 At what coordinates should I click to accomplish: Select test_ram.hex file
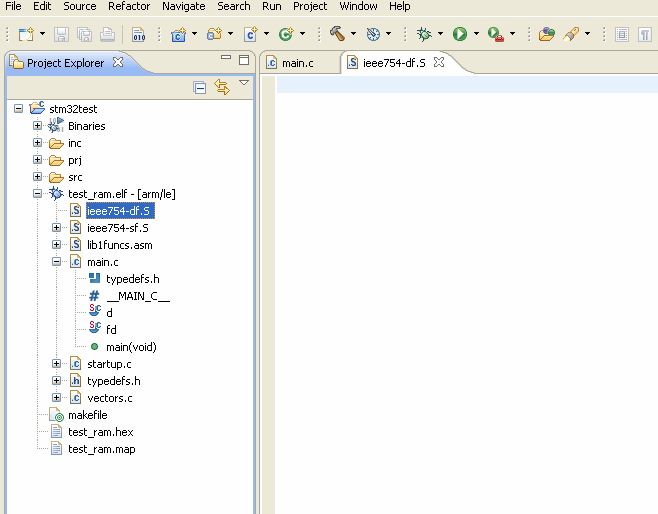(x=100, y=432)
